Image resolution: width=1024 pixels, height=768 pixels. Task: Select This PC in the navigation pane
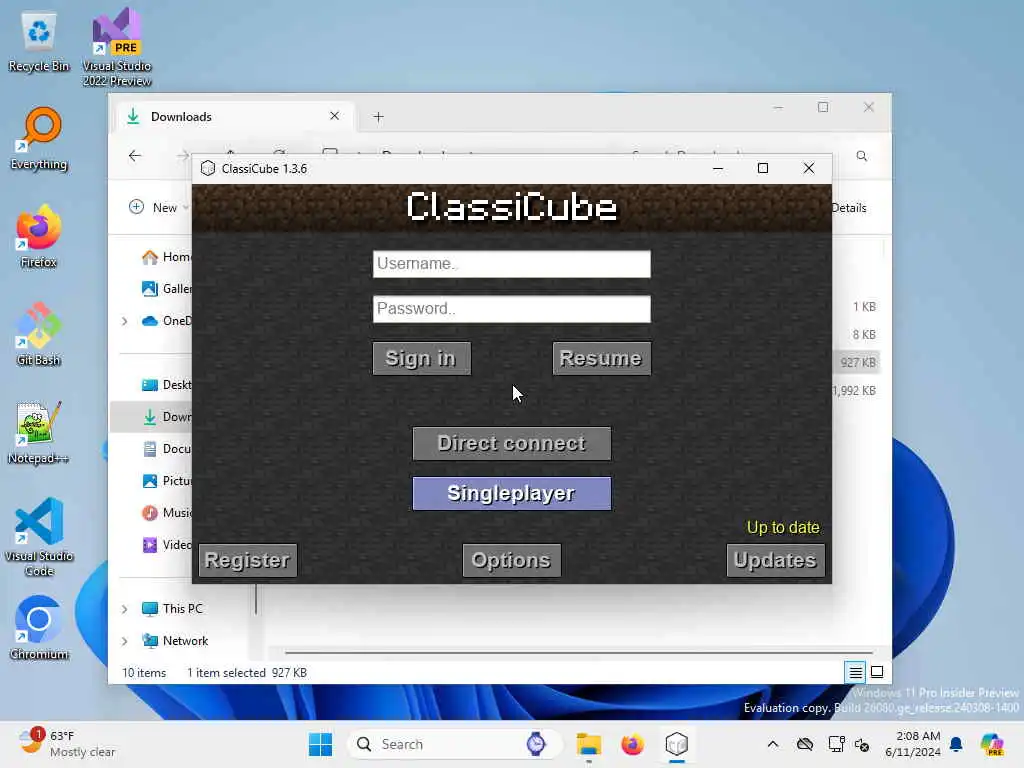[172, 609]
